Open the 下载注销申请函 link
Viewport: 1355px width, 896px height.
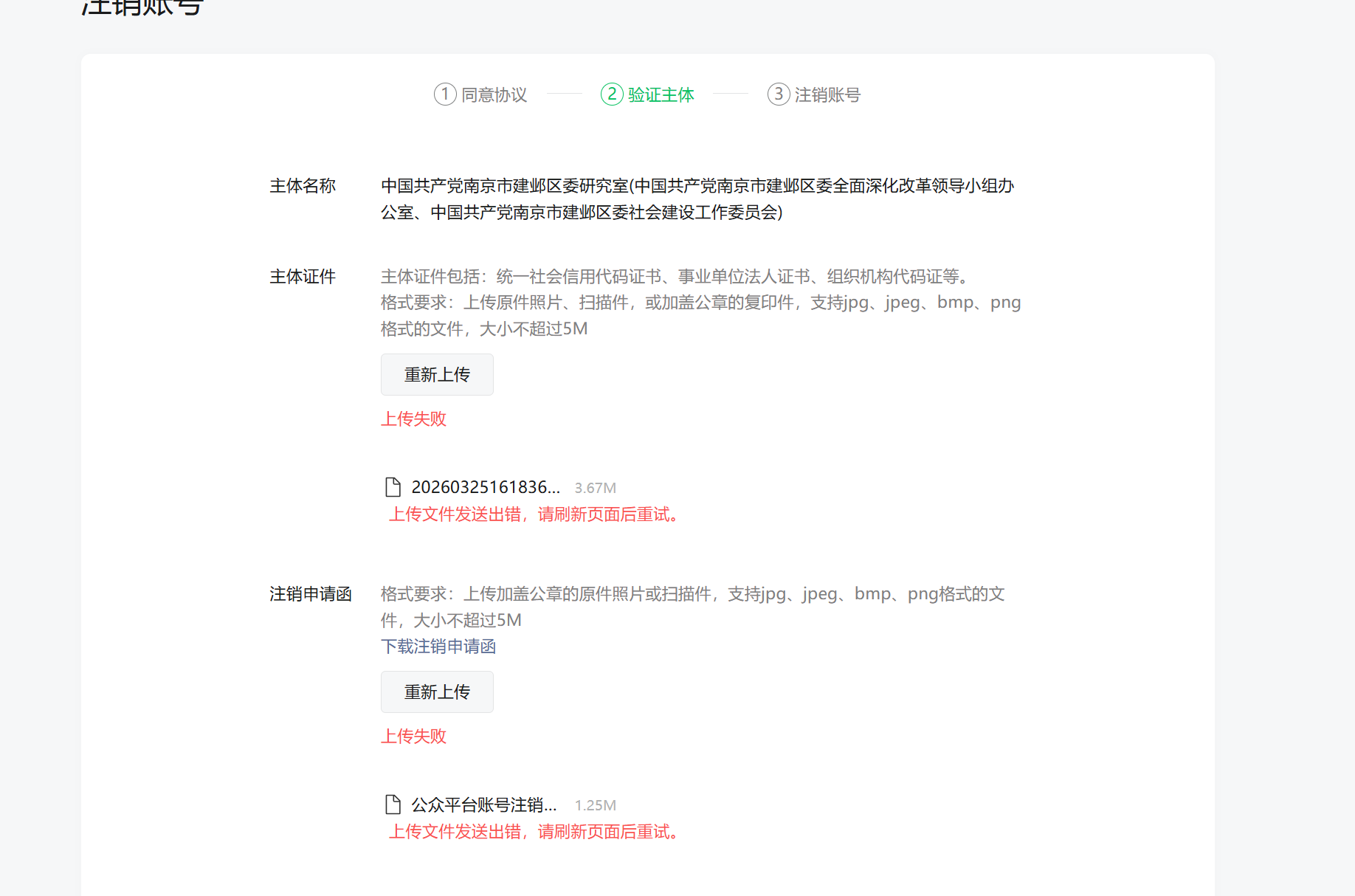(x=438, y=647)
